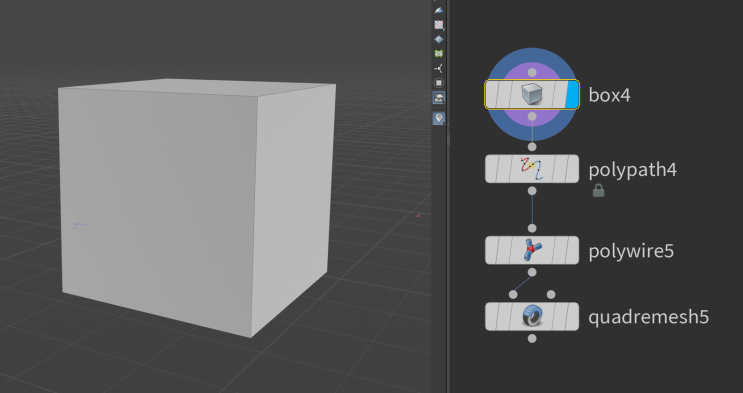
Task: Toggle the display flag on polypath4
Action: coord(572,169)
